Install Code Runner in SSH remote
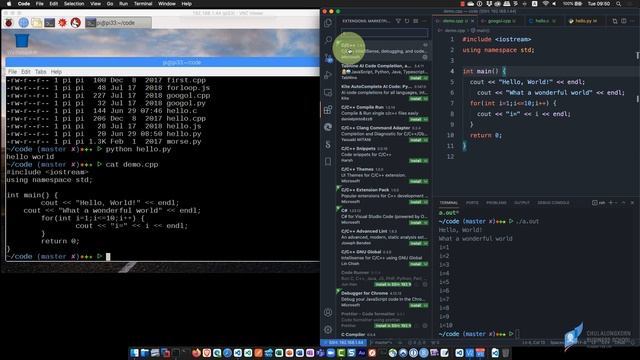This screenshot has width=640, height=360. tap(393, 284)
